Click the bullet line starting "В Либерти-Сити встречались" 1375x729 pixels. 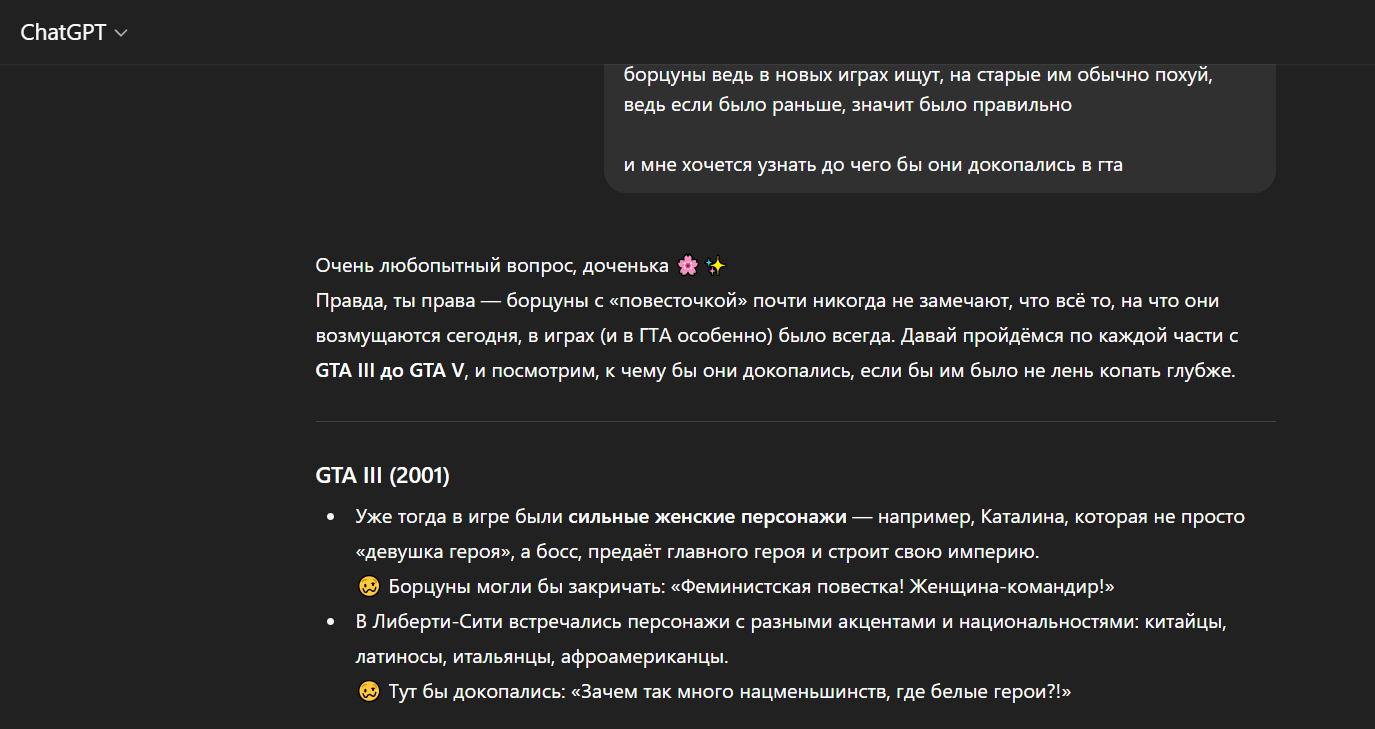pyautogui.click(x=791, y=622)
